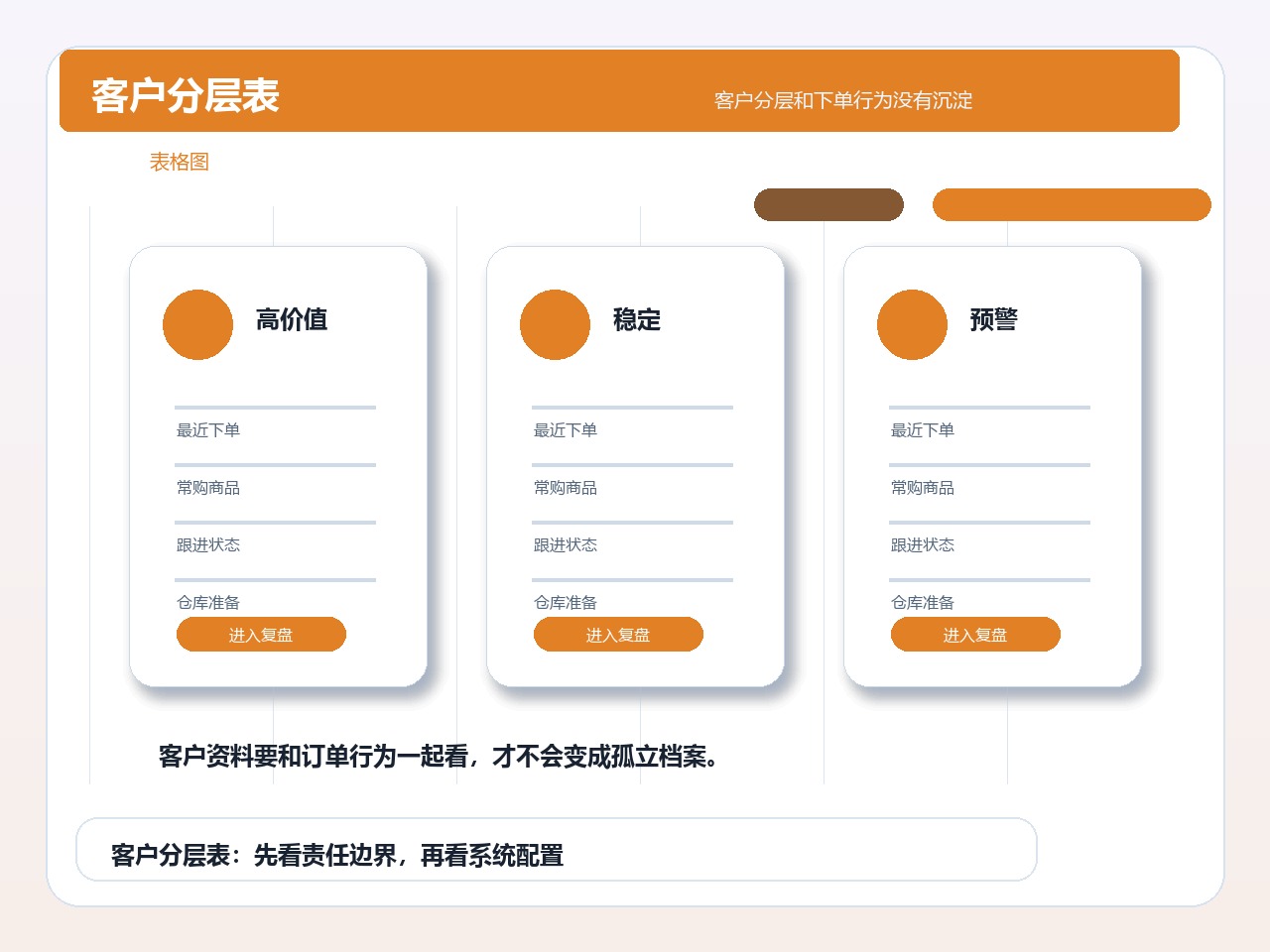Click the brown pill button above the cards
This screenshot has height=952, width=1270.
[x=828, y=204]
